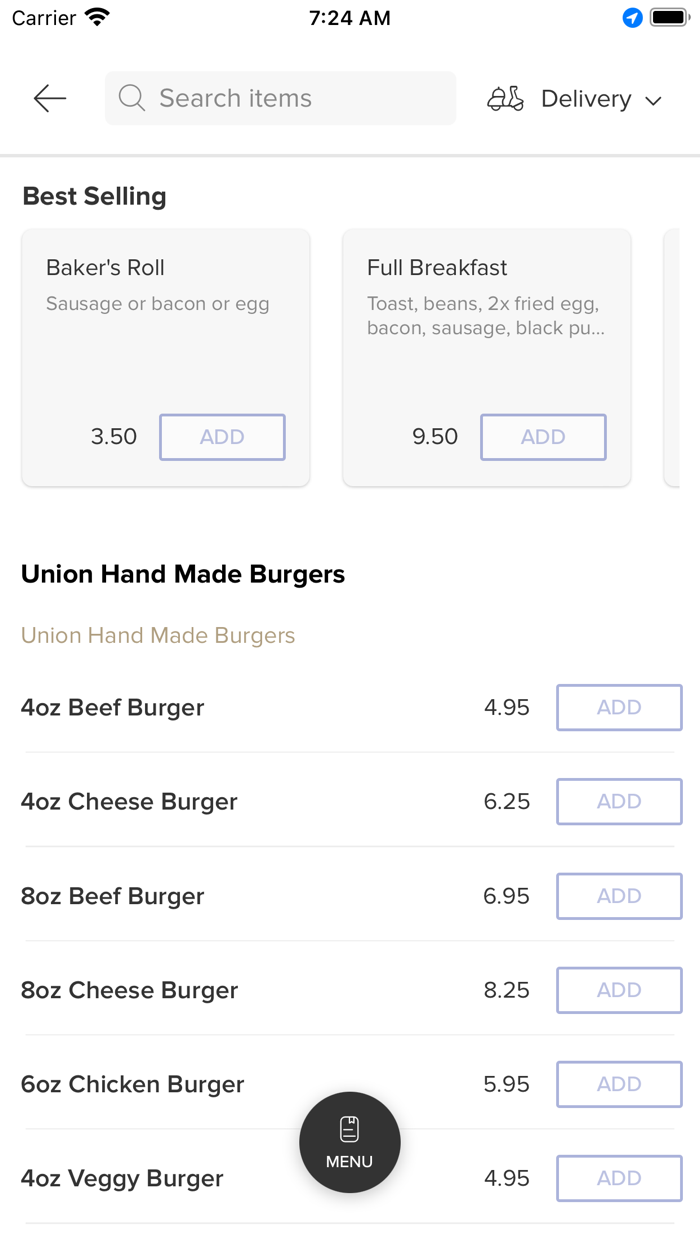The image size is (700, 1244).
Task: Tap the battery indicator icon
Action: point(669,18)
